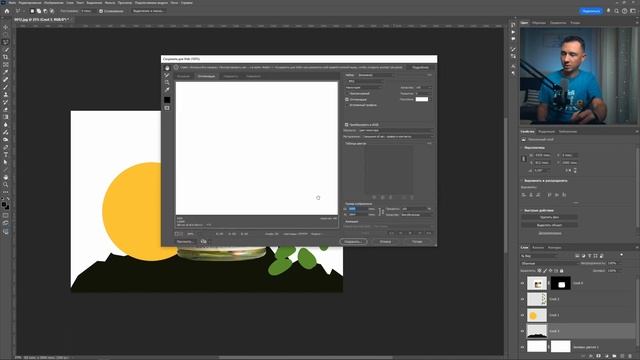Open the optimize menu icon beside Preset

429,75
